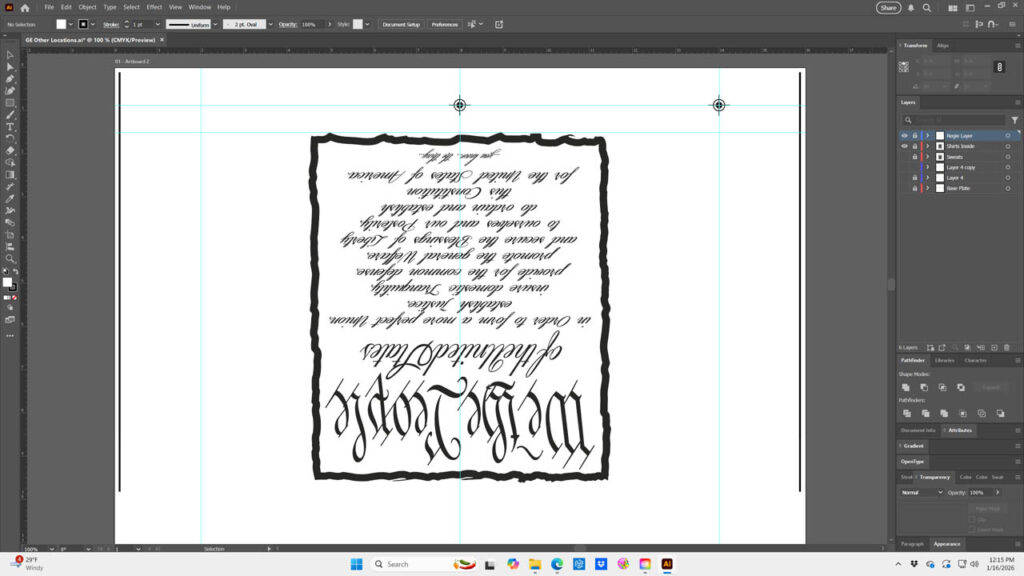Select the Direct Selection tool
1024x576 pixels.
(x=10, y=67)
